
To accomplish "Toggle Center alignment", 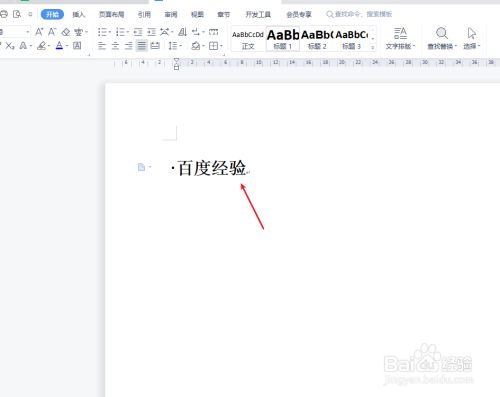I will tap(115, 46).
